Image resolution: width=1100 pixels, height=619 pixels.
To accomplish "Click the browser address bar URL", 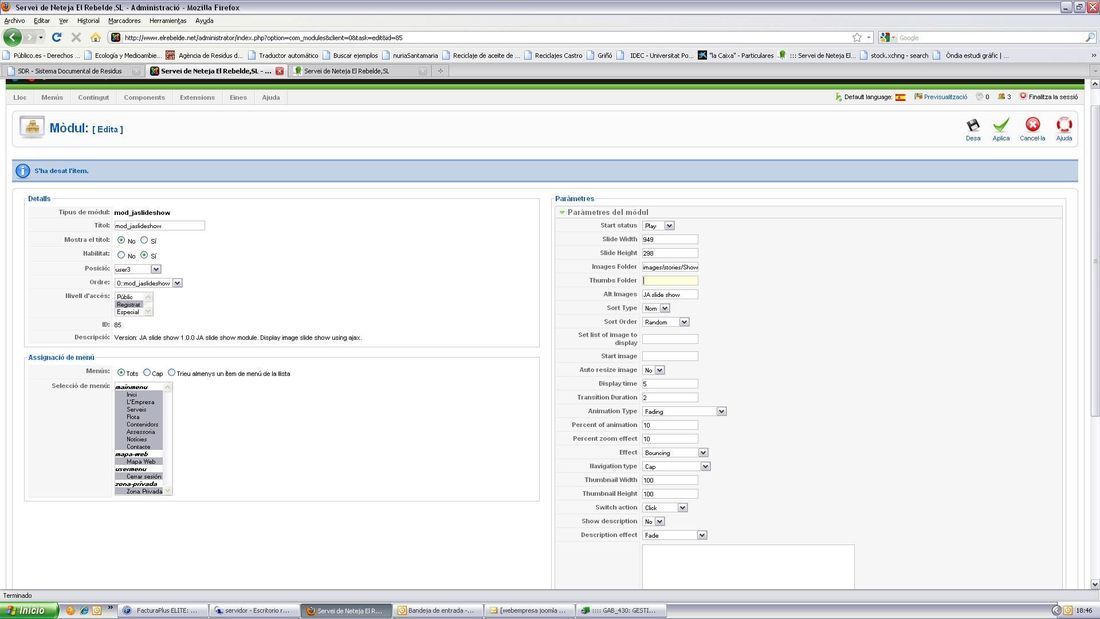I will pyautogui.click(x=262, y=38).
